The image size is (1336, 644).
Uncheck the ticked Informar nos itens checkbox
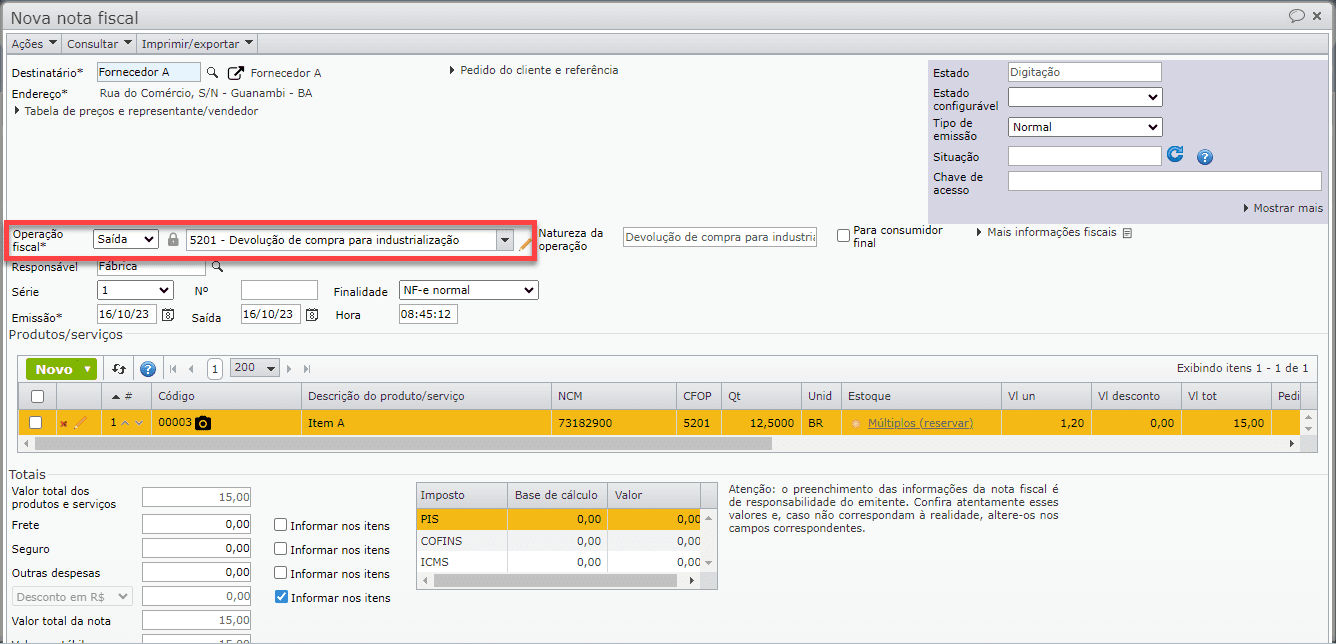[281, 598]
